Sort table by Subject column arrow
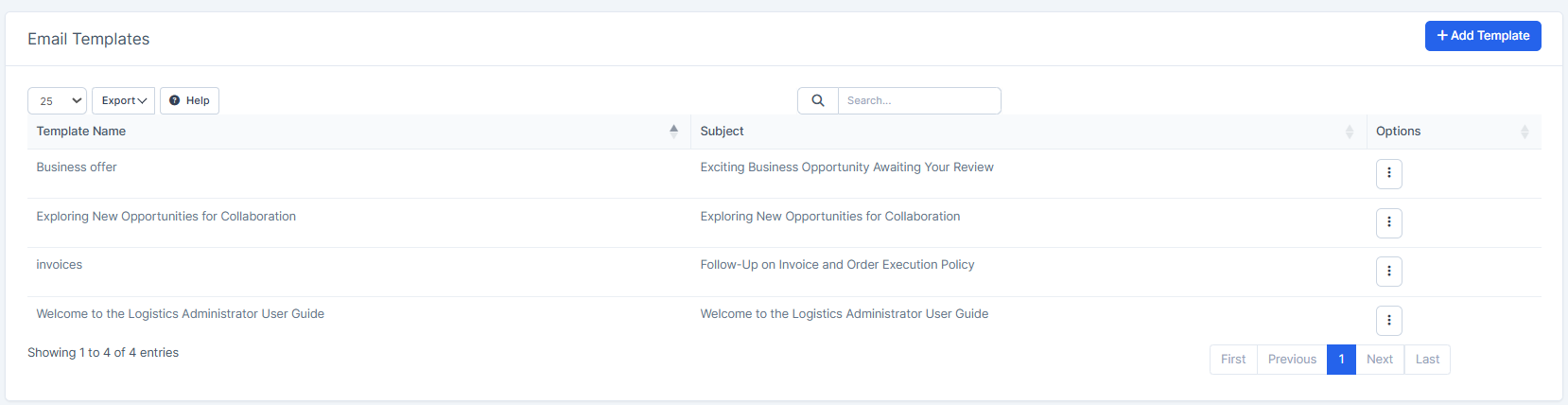The height and width of the screenshot is (405, 1568). pos(1349,132)
